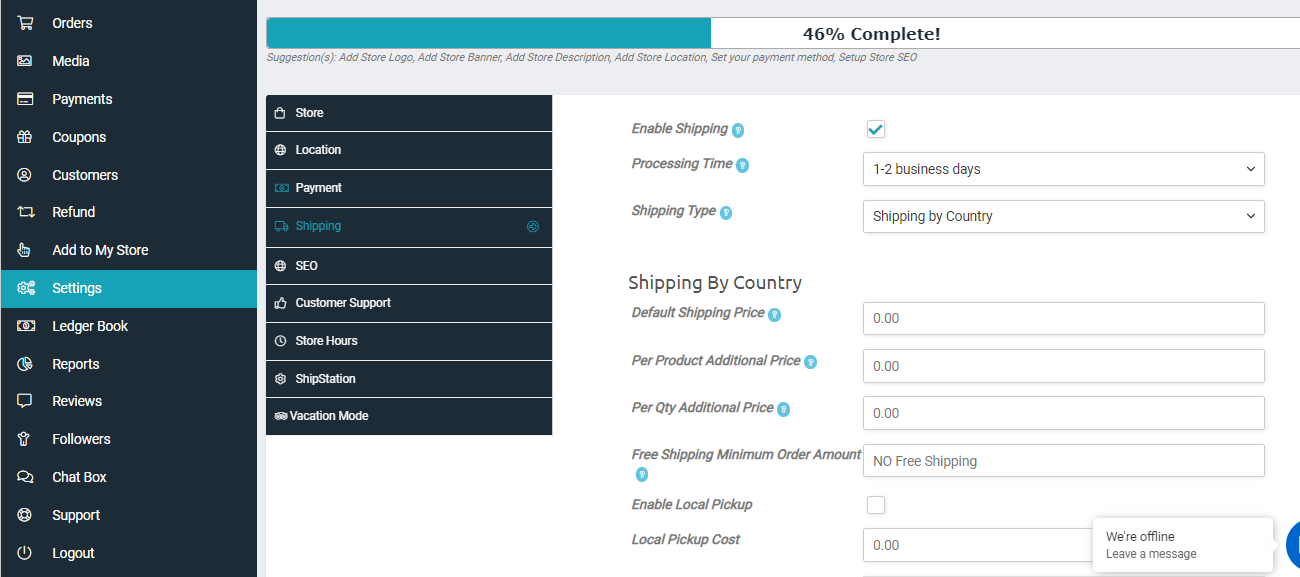
Task: Click the Refund arrows icon
Action: click(x=25, y=212)
